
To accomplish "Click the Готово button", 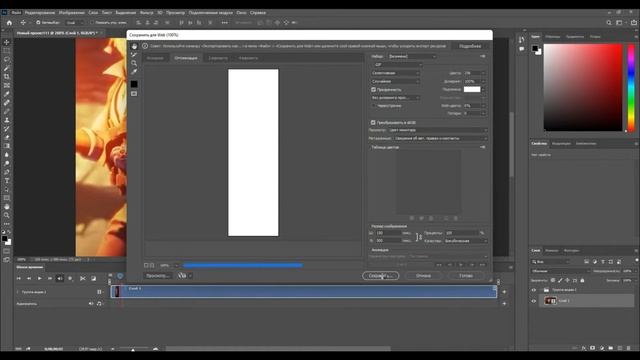I will pyautogui.click(x=466, y=276).
